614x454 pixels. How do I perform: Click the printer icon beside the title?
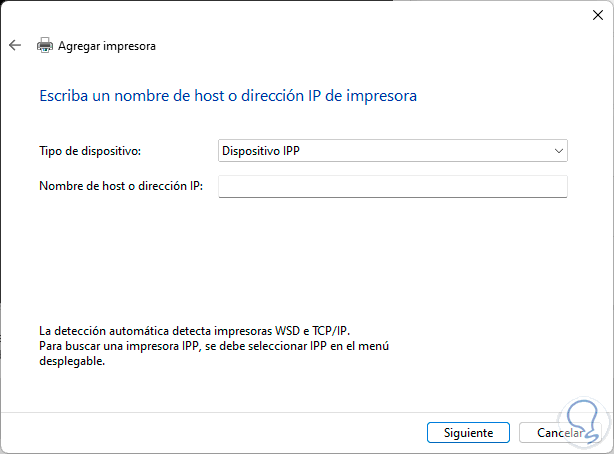click(44, 45)
